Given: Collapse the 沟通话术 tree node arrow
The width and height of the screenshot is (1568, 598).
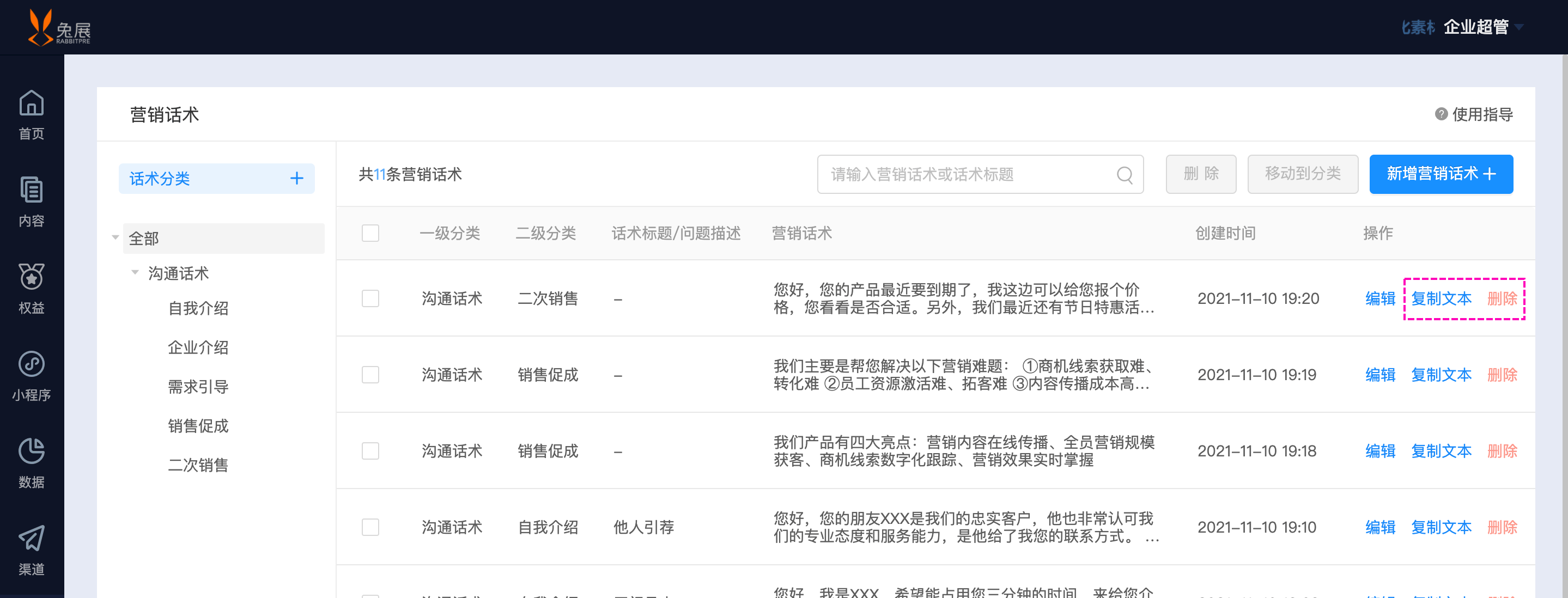Looking at the screenshot, I should click(x=135, y=272).
